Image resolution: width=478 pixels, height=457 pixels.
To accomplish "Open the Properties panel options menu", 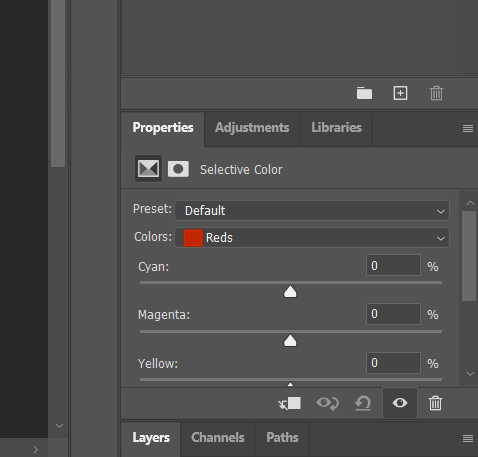I will click(x=468, y=128).
